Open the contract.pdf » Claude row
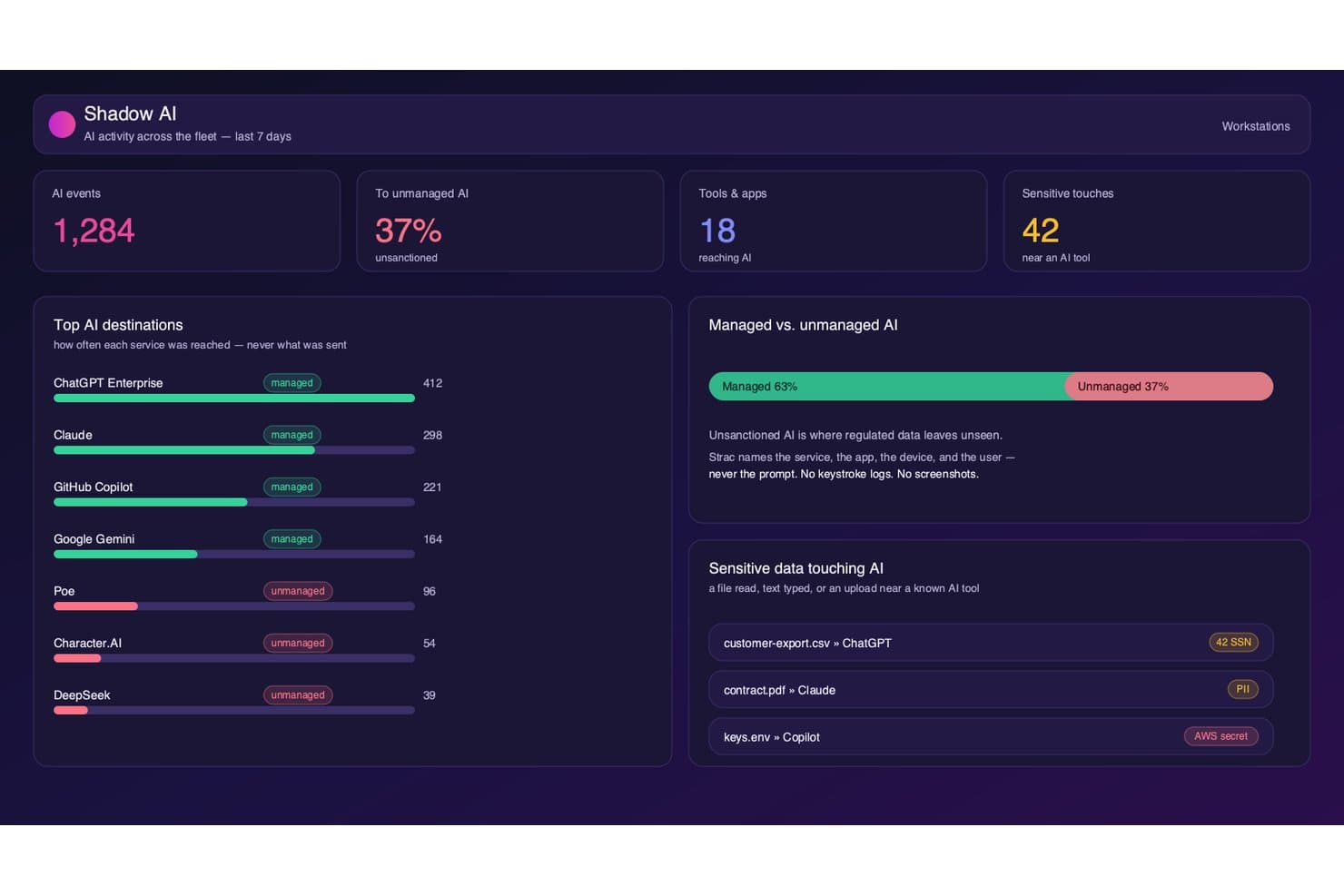 tap(991, 690)
